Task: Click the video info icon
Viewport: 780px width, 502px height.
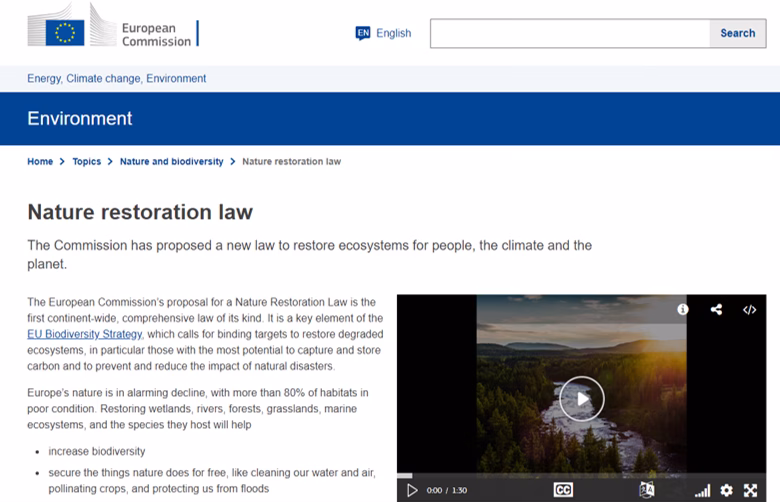Action: (x=683, y=310)
